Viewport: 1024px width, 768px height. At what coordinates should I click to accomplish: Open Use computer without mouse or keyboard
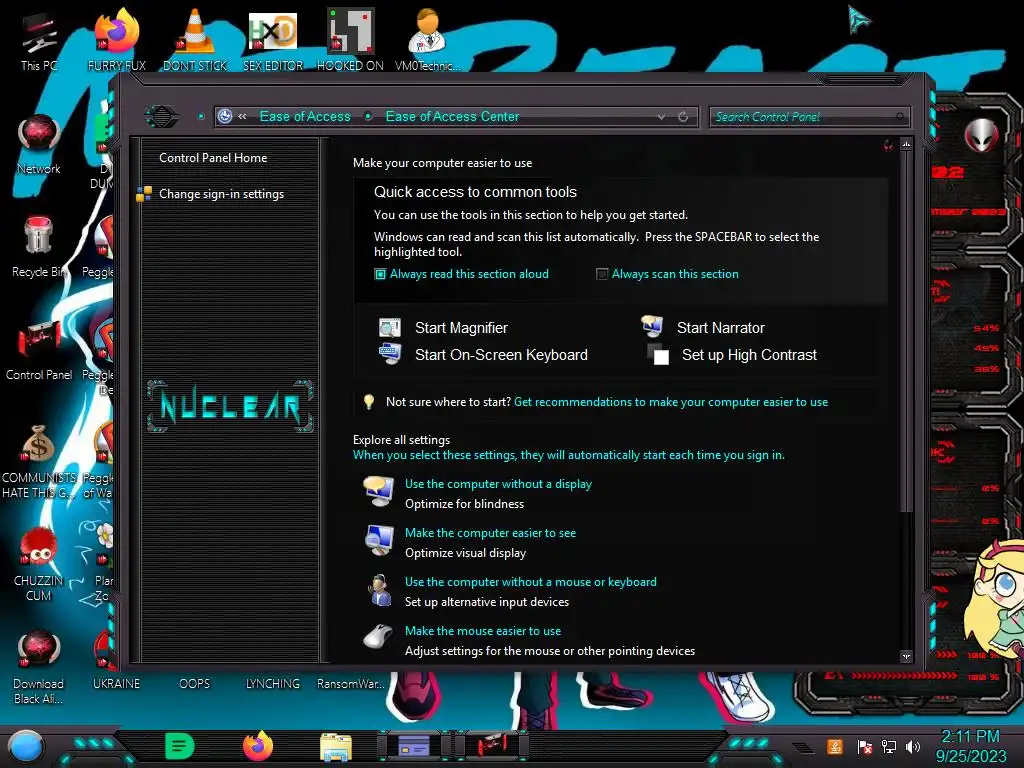click(530, 582)
